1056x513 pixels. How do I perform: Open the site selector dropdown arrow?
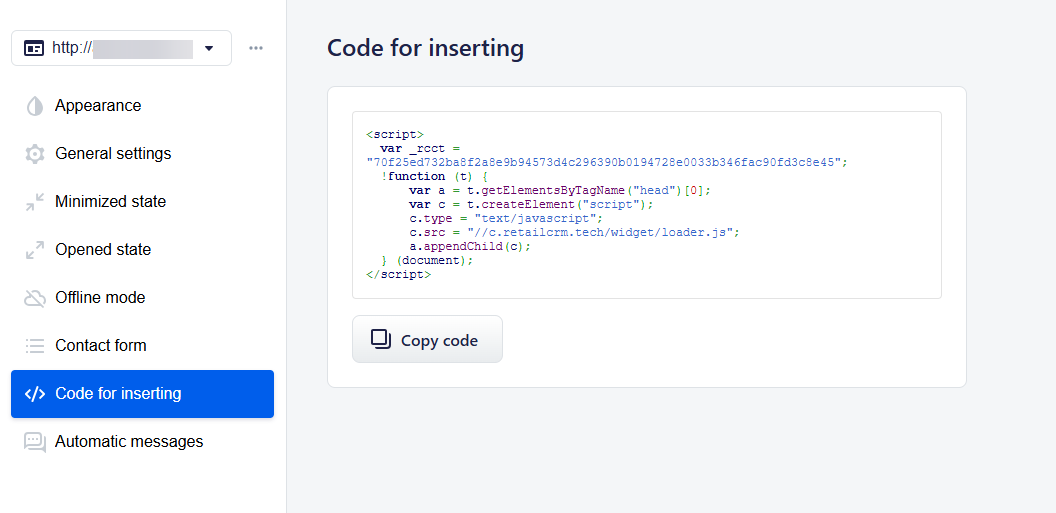click(209, 48)
